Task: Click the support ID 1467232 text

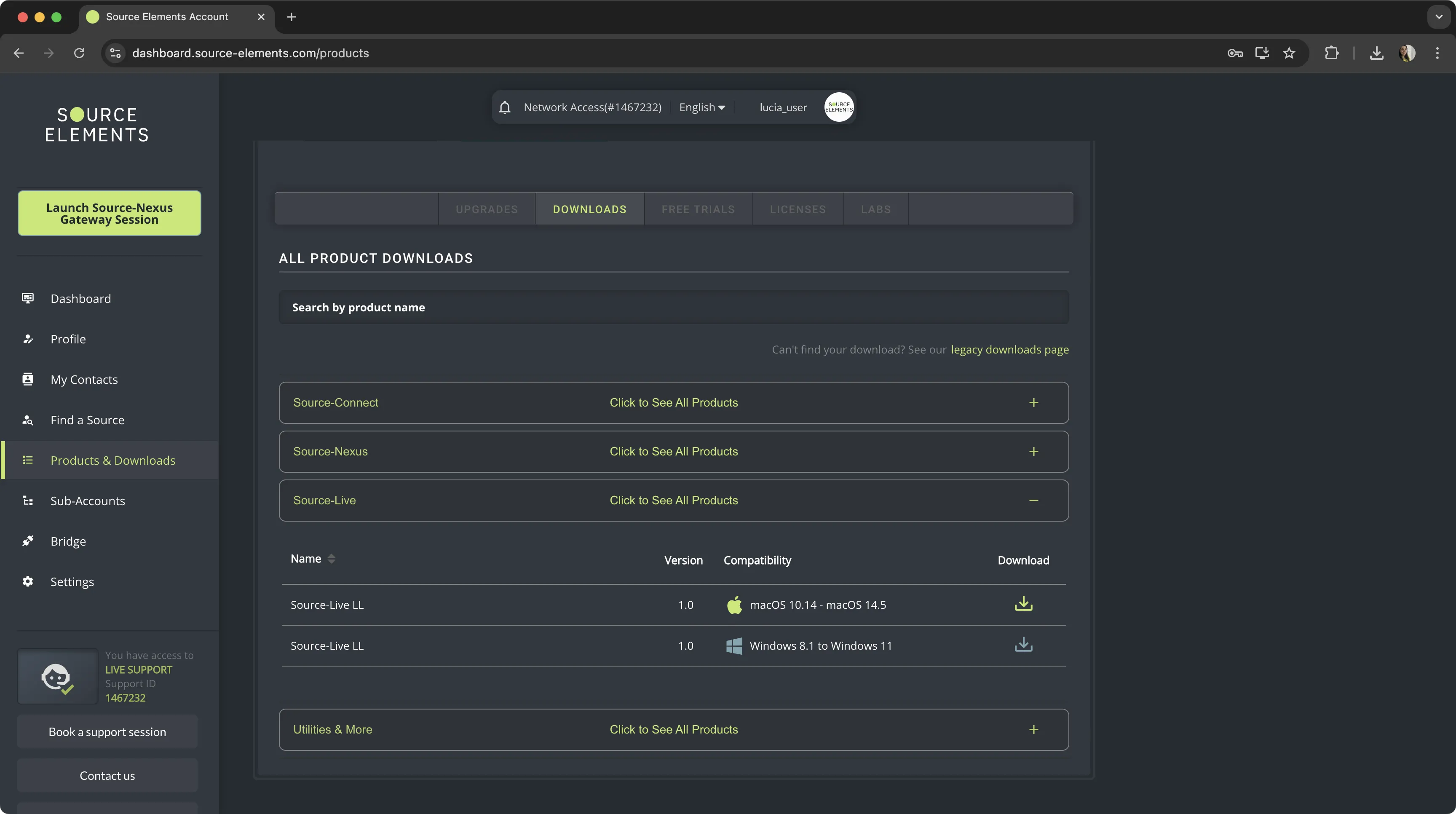Action: 126,698
